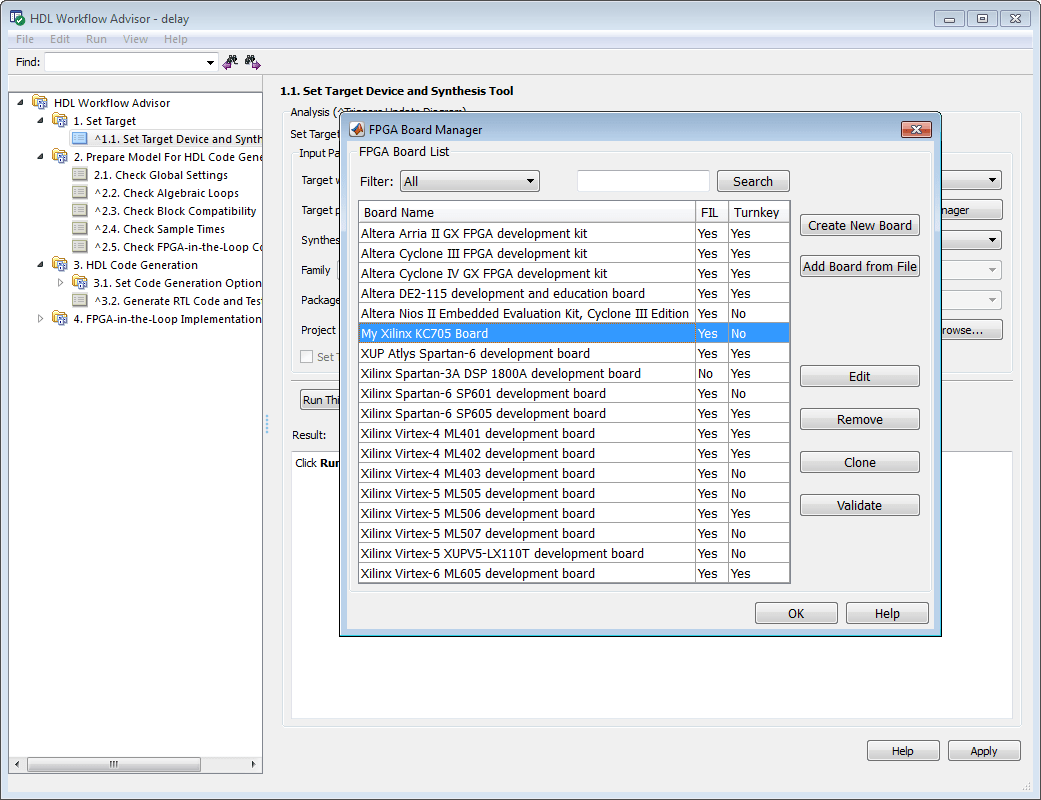Select Xilinx Virtex-6 ML605 development board row
Viewport: 1041px width, 800px height.
(574, 574)
